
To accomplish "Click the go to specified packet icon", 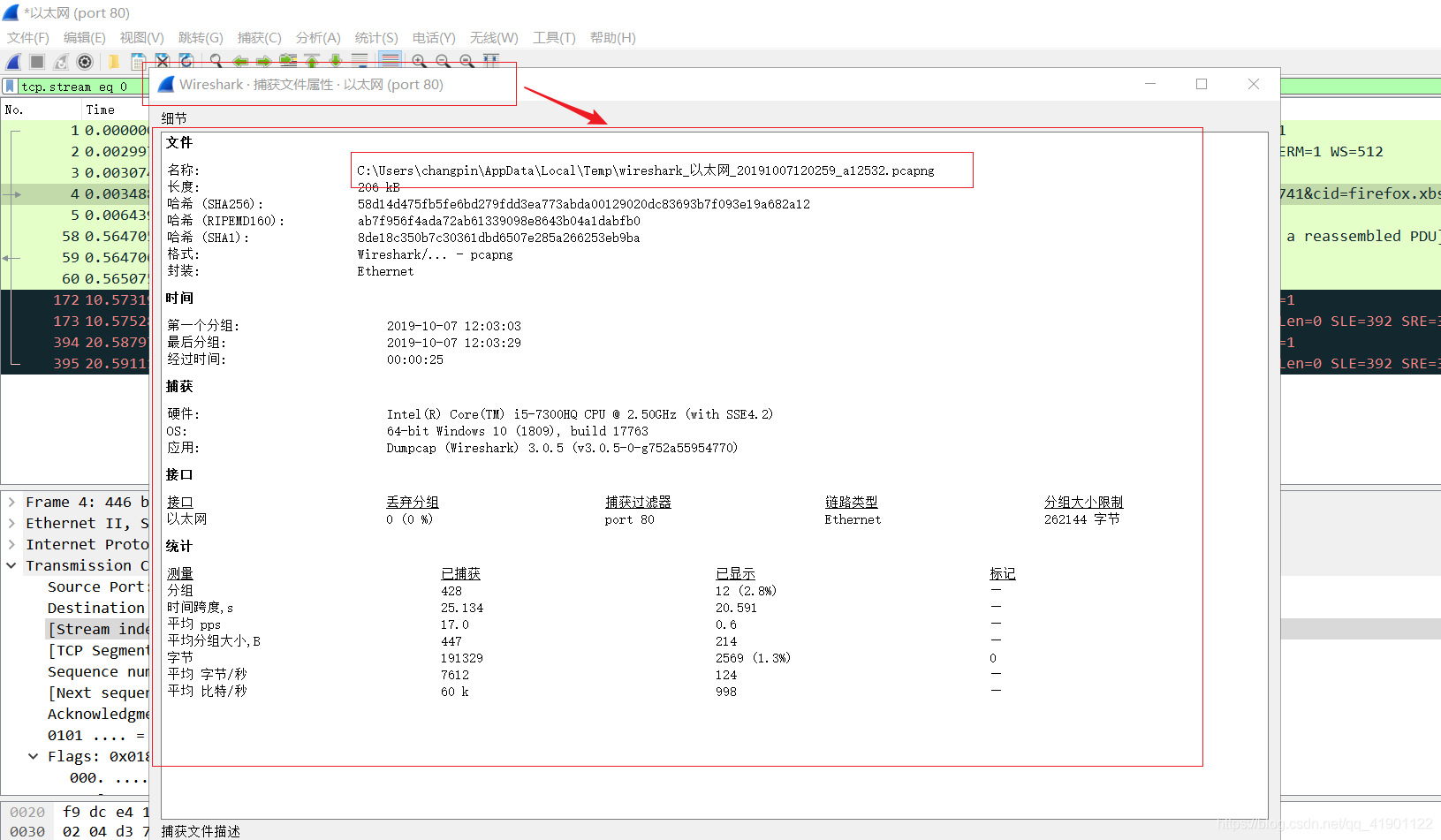I will pos(288,61).
